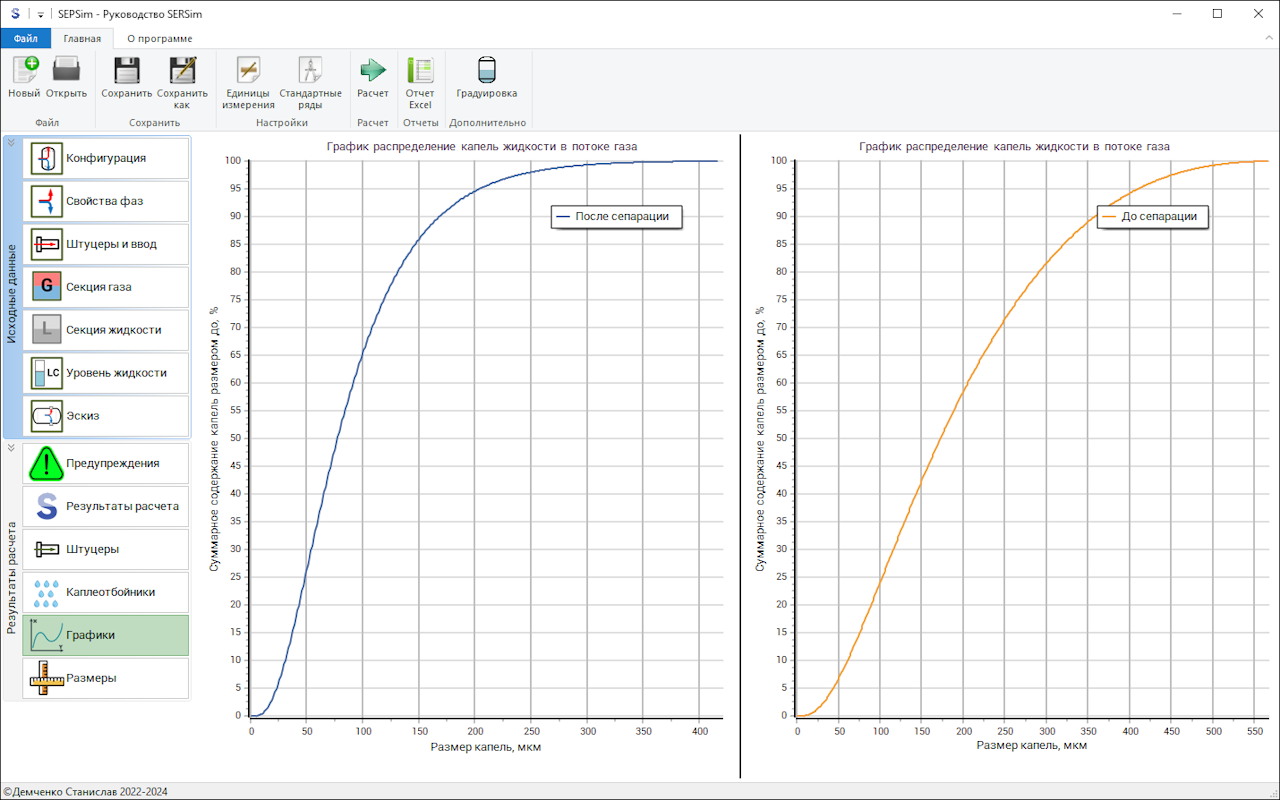Viewport: 1280px width, 800px height.
Task: Open Стандартные ряды settings
Action: [310, 81]
